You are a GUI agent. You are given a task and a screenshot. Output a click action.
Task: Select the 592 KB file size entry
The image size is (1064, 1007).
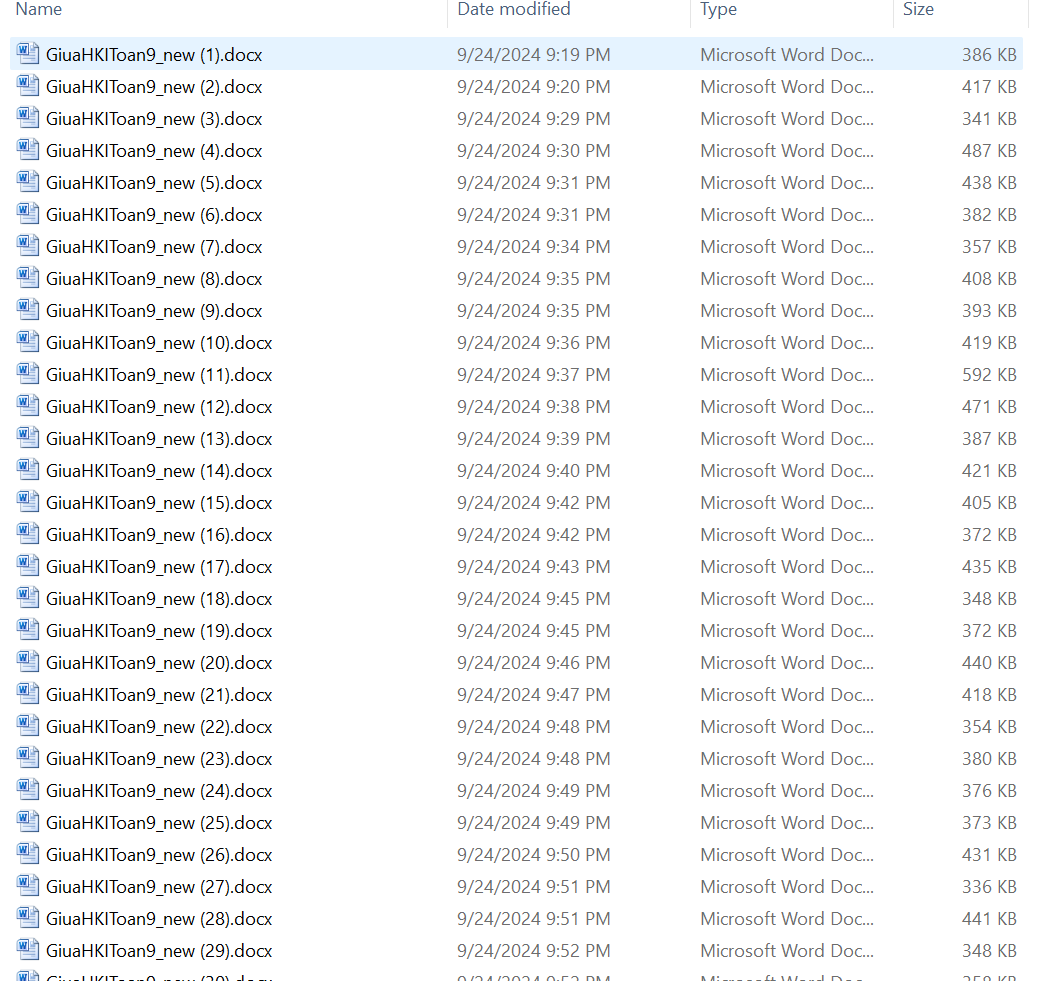coord(989,375)
